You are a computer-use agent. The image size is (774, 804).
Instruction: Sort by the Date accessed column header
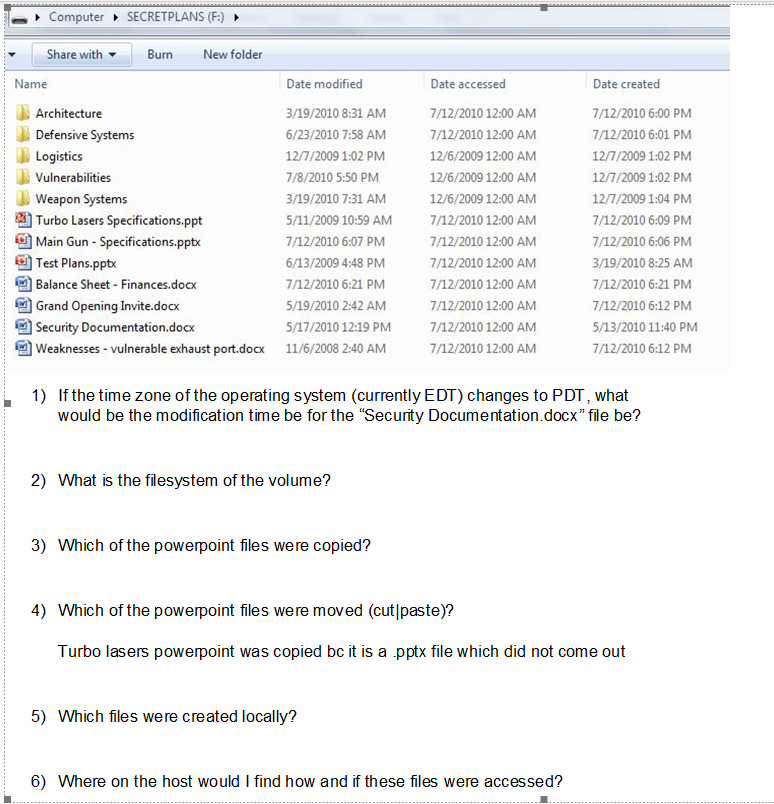[x=468, y=84]
